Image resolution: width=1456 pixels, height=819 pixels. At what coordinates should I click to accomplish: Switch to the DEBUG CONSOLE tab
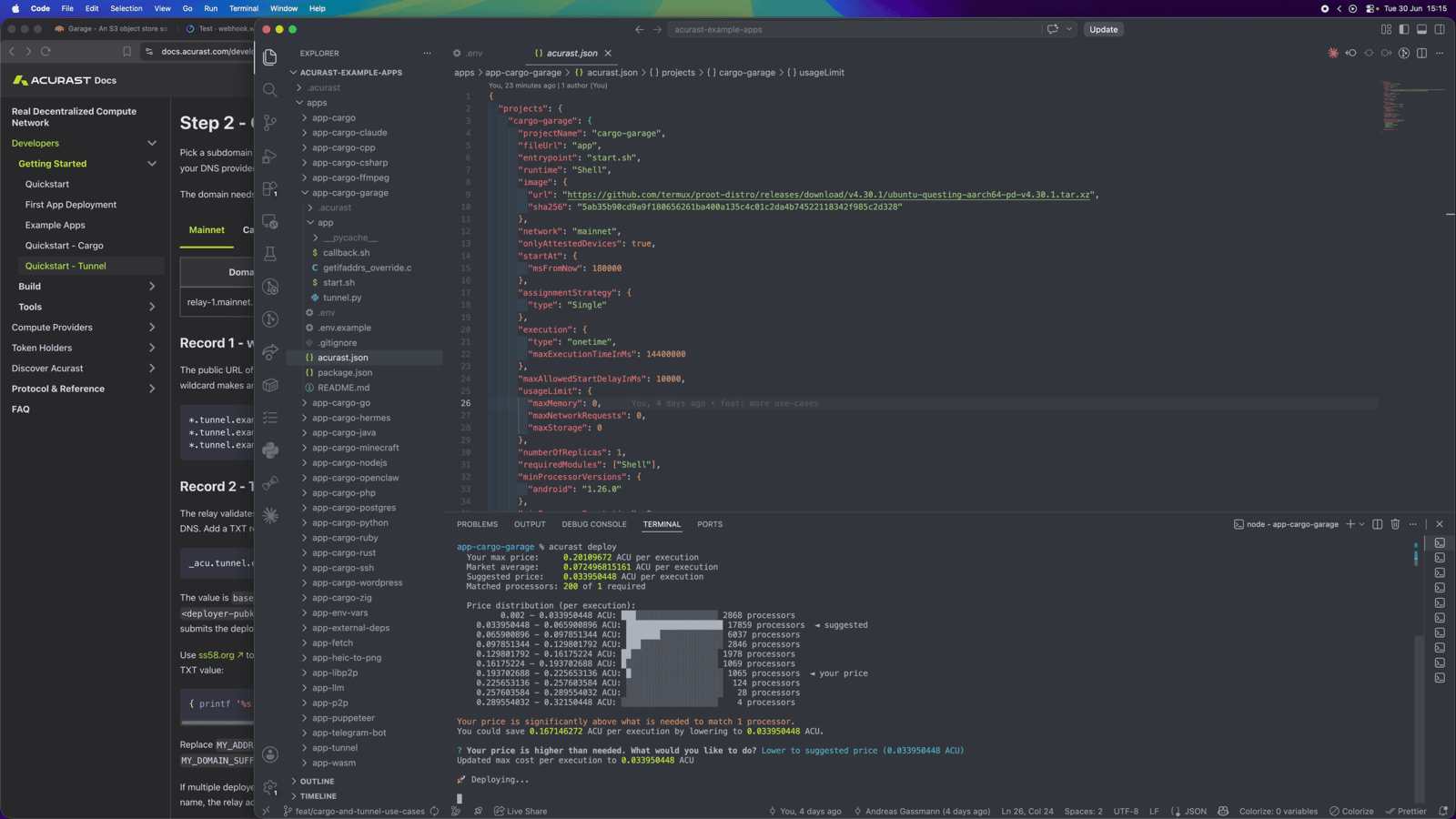[x=594, y=524]
